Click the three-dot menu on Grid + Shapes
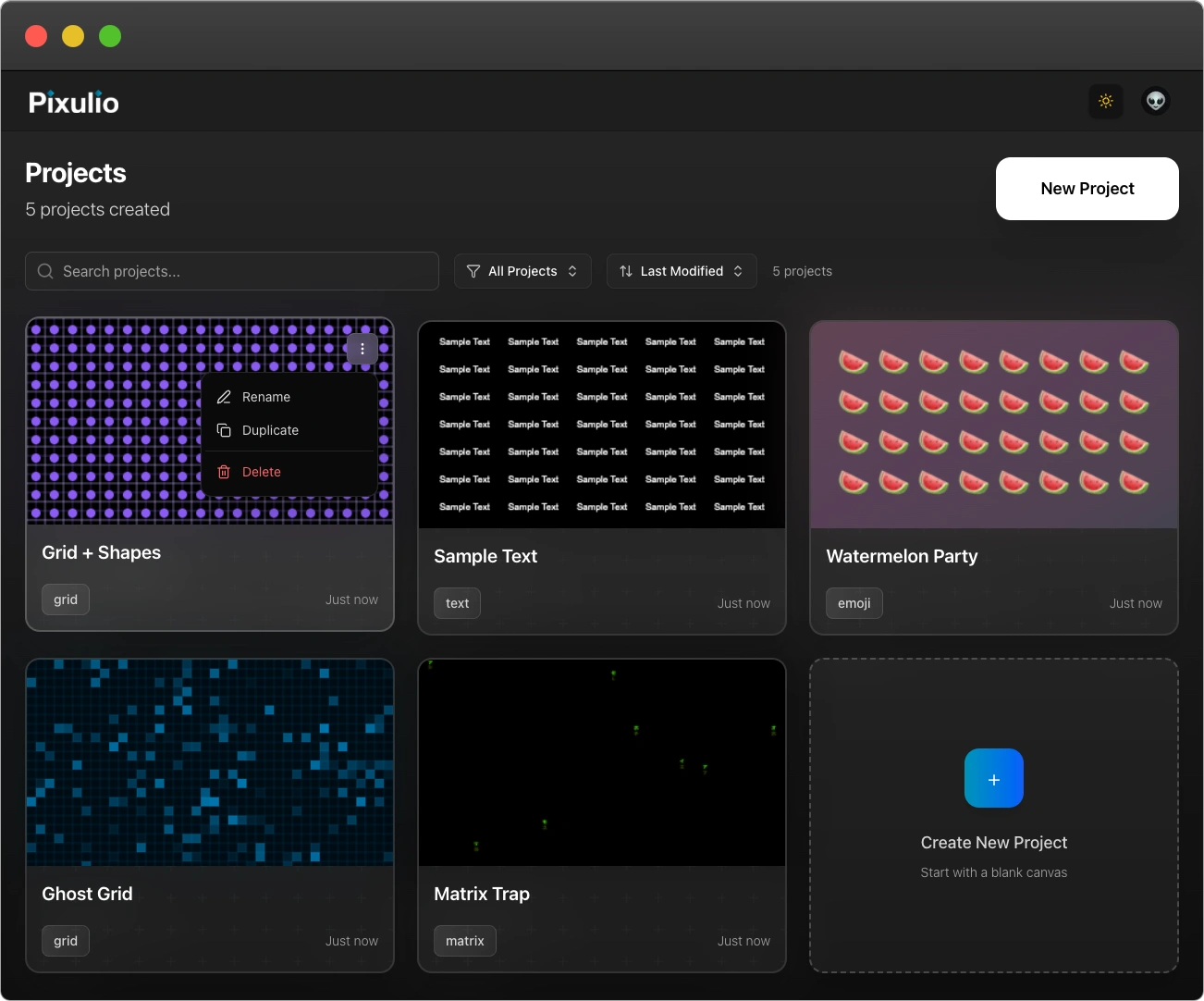Screen dimensions: 1204x1001 (362, 349)
